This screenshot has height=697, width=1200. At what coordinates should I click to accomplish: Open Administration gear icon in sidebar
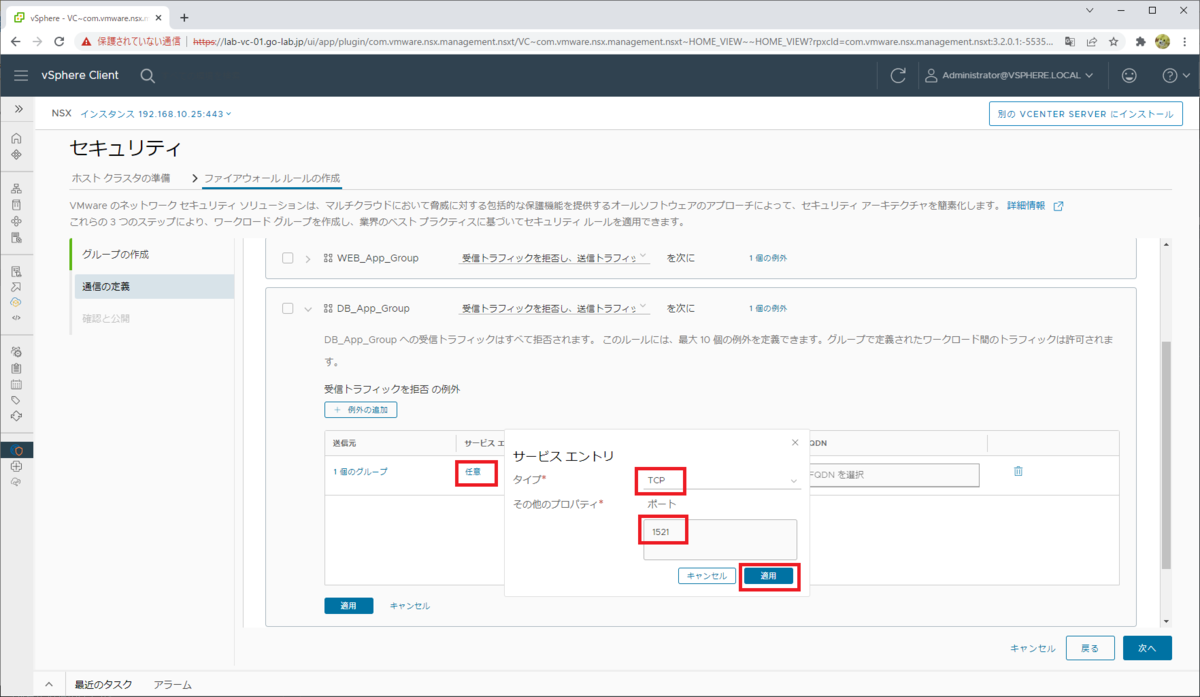[16, 352]
